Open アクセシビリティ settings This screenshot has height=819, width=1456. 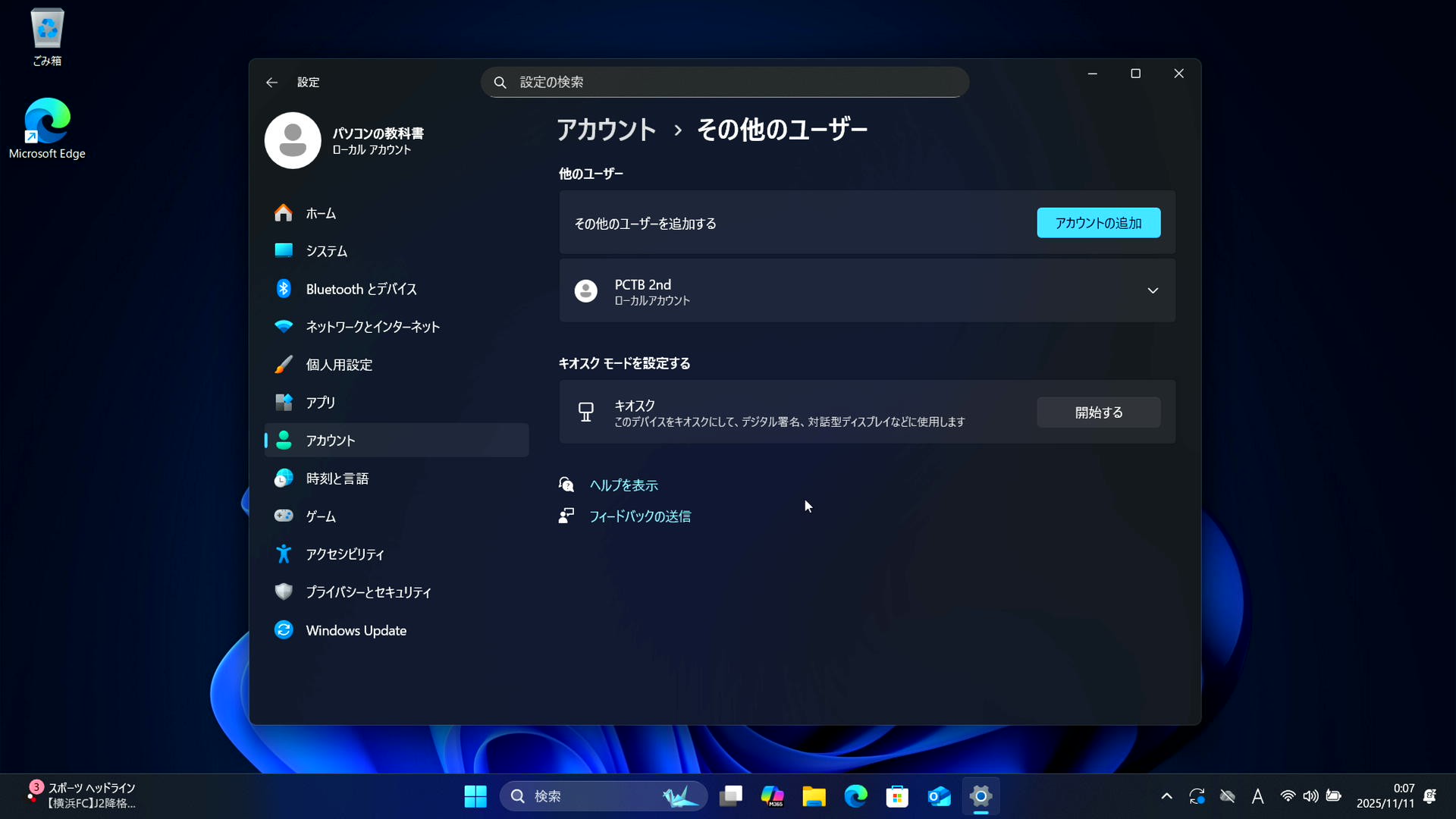[x=344, y=554]
